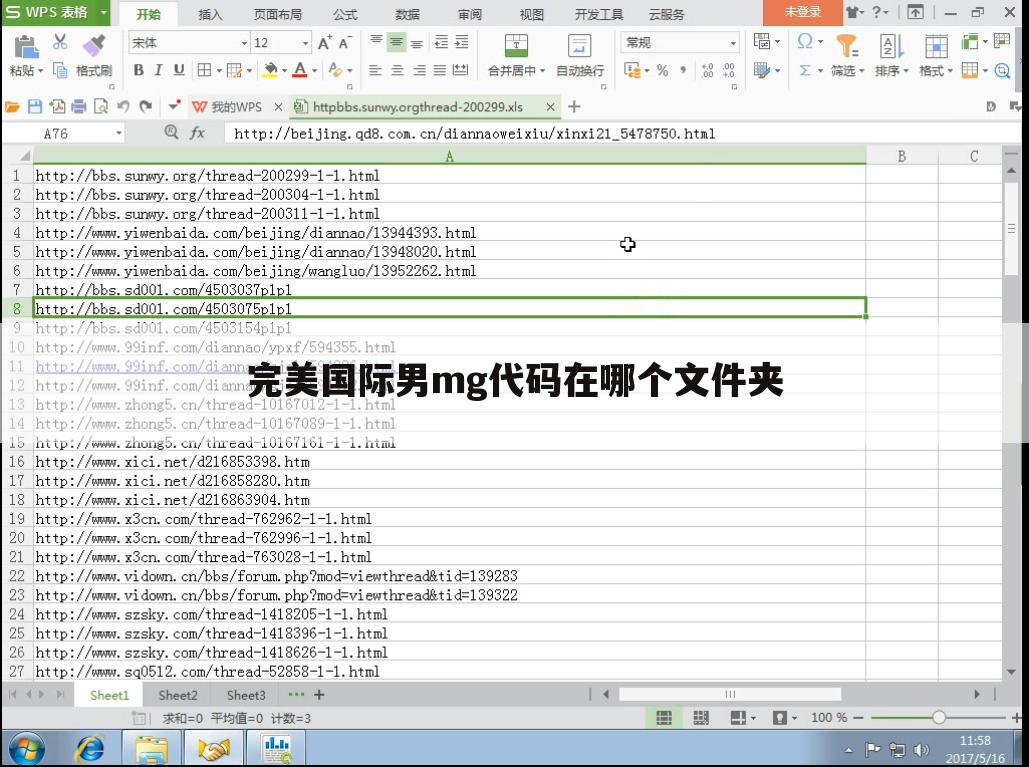Screen dimensions: 1029x767
Task: Switch to the 数据 tab
Action: click(x=408, y=14)
